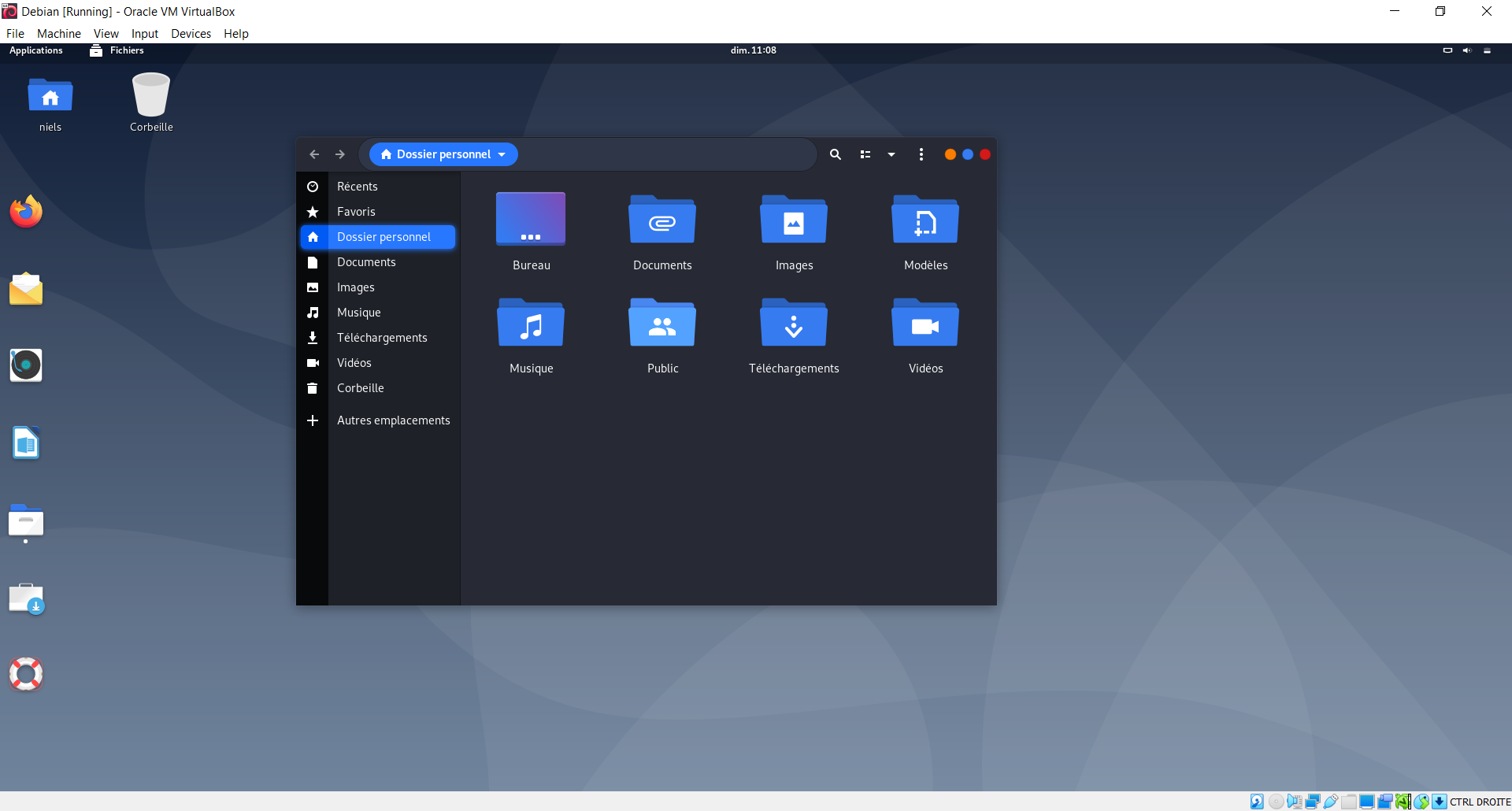Open Téléchargements in the sidebar

[x=382, y=338]
